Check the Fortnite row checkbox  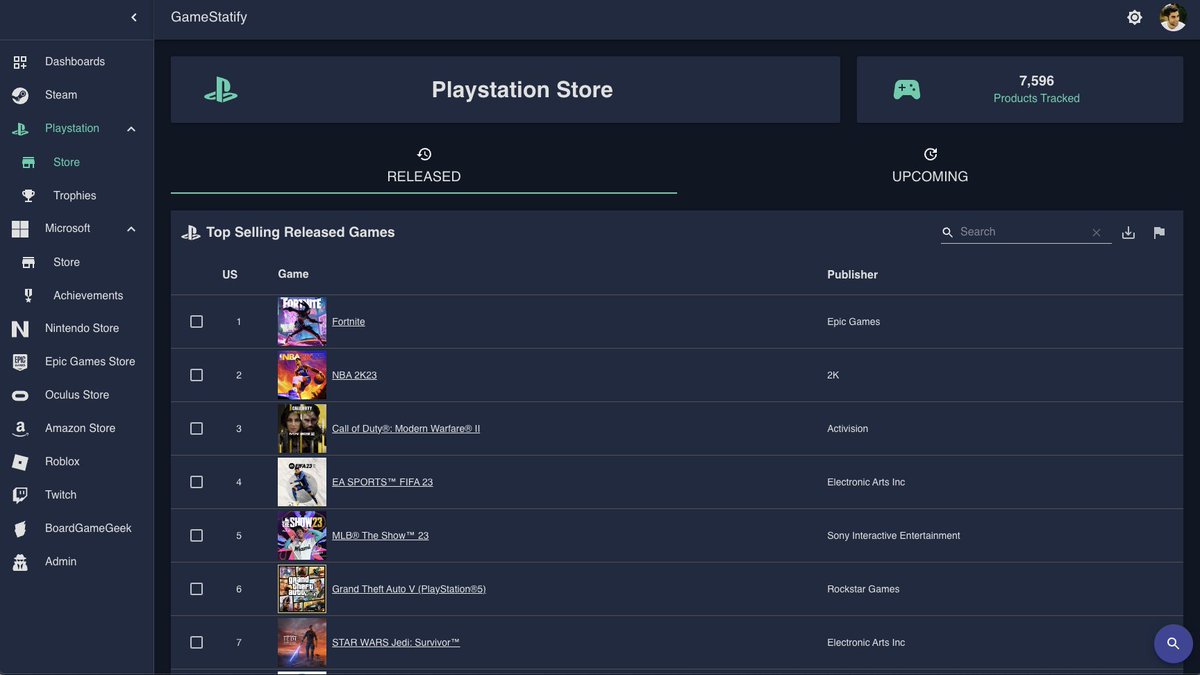tap(196, 322)
